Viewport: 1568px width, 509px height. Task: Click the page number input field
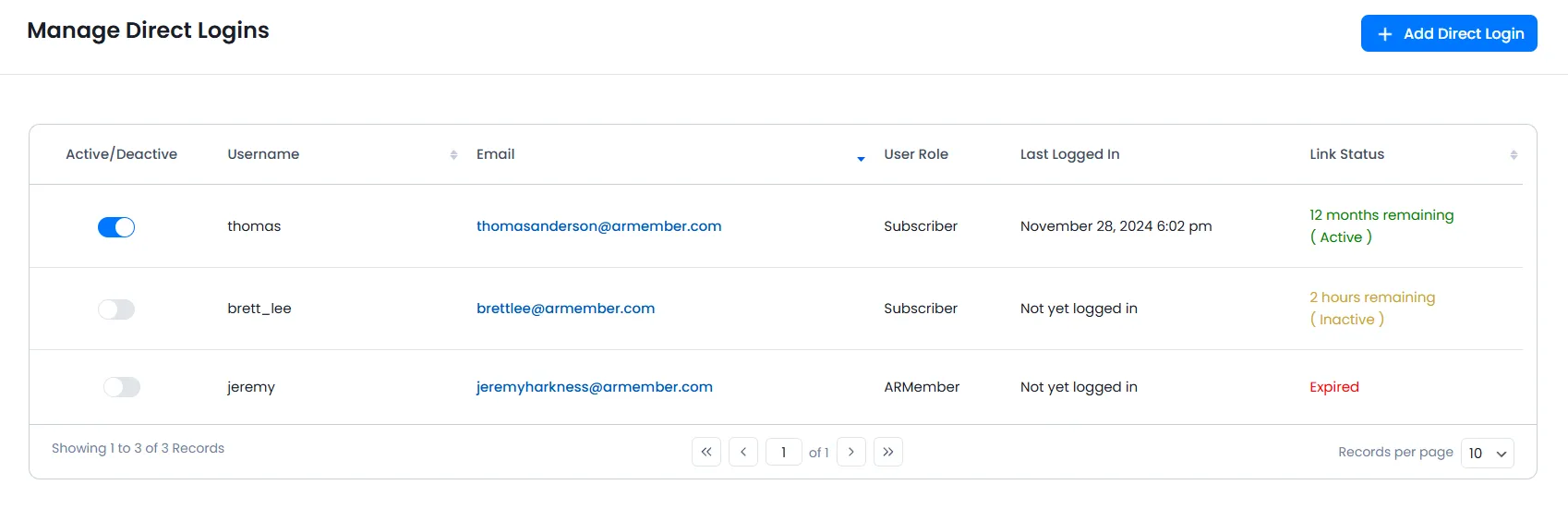tap(784, 452)
